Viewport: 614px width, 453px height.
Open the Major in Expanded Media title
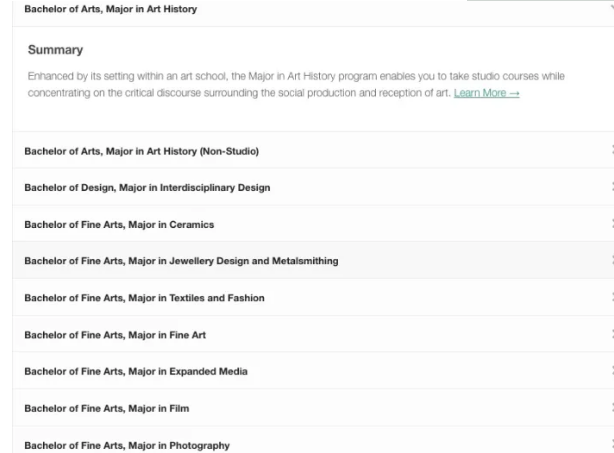click(x=136, y=371)
